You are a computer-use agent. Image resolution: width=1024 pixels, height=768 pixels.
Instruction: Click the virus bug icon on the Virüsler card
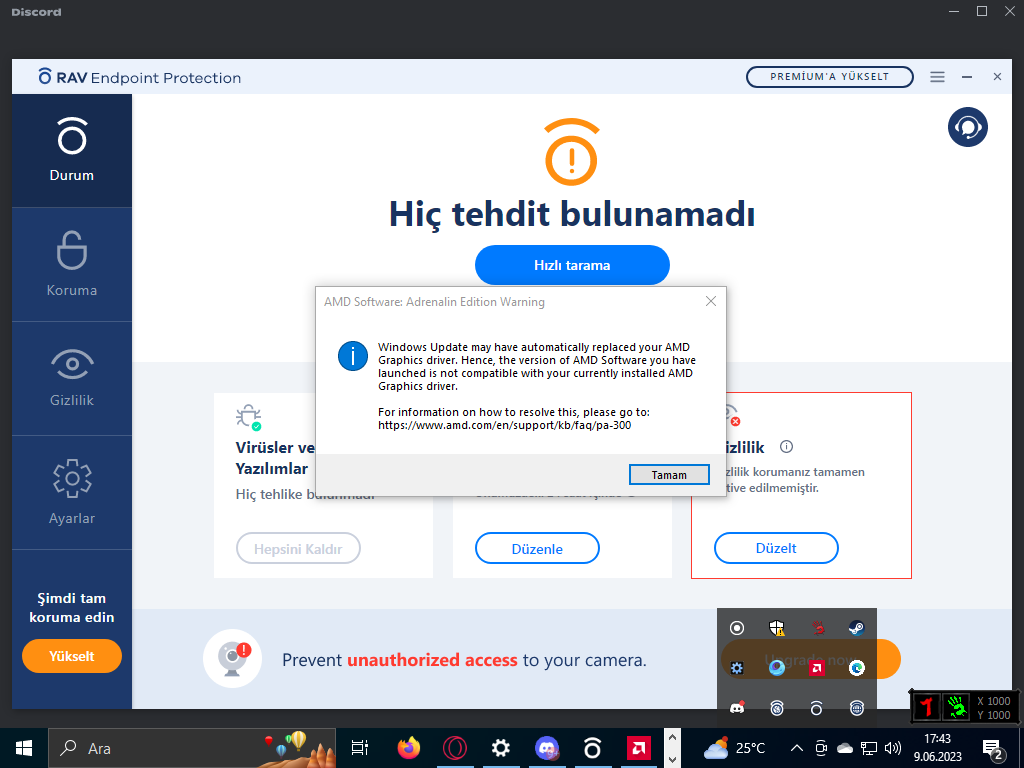[x=248, y=417]
